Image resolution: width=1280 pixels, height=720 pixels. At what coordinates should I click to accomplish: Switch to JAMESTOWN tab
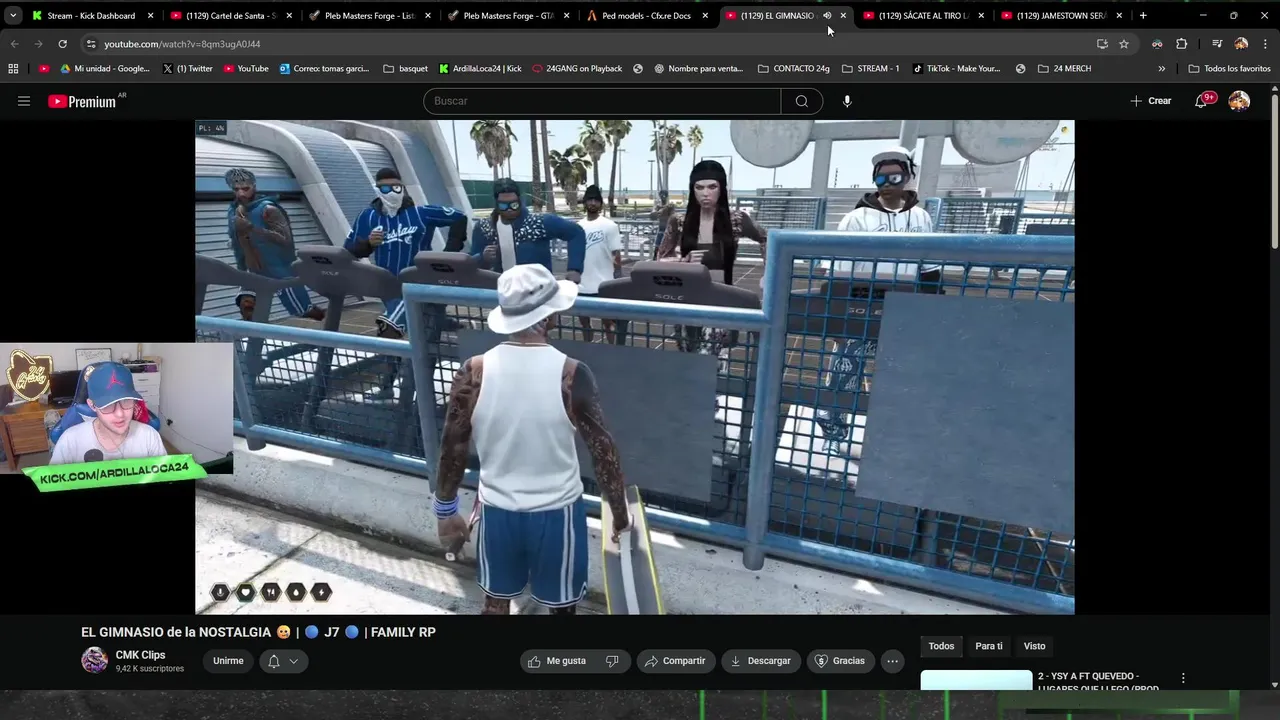[x=1062, y=16]
